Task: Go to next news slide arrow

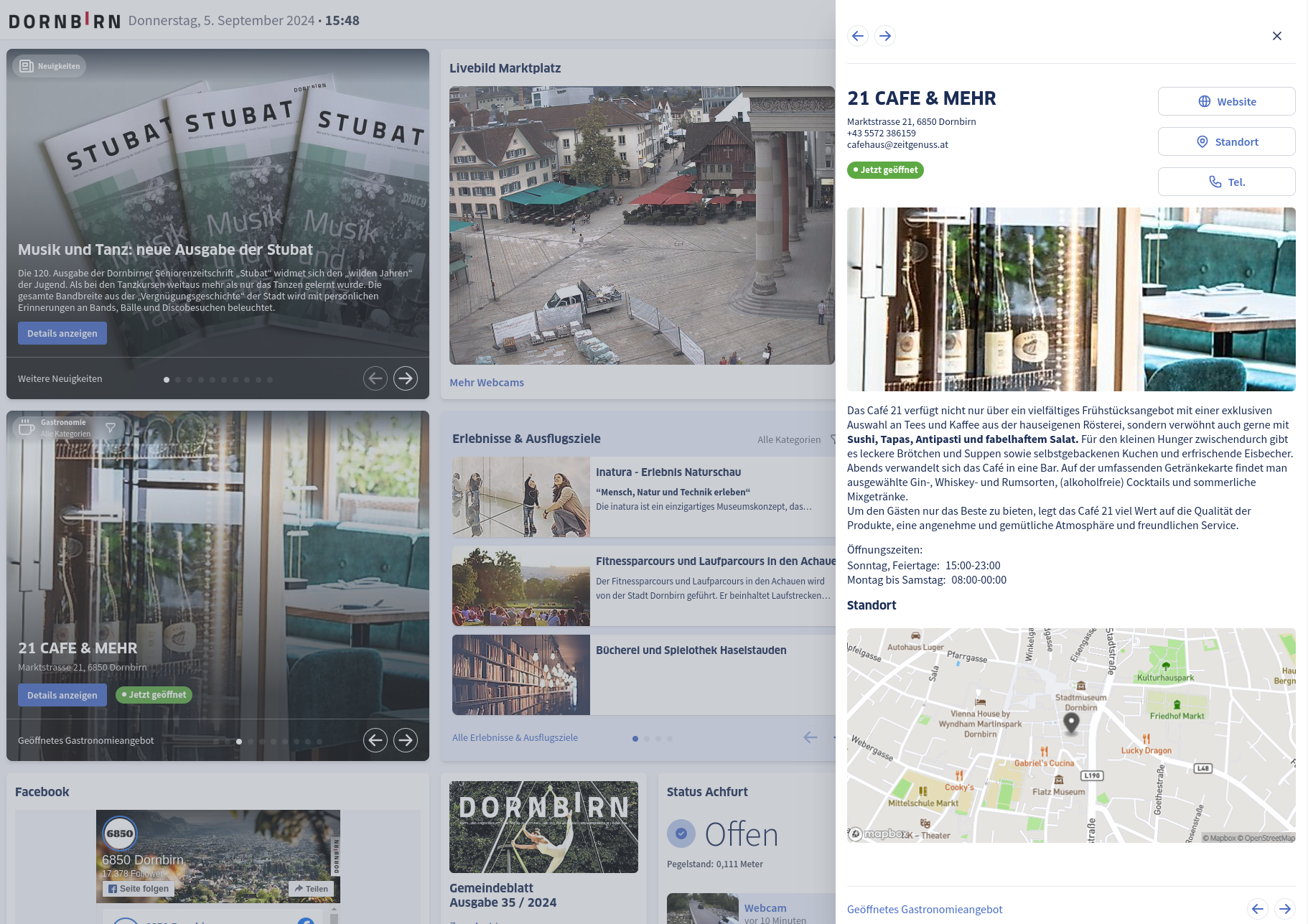Action: 406,378
